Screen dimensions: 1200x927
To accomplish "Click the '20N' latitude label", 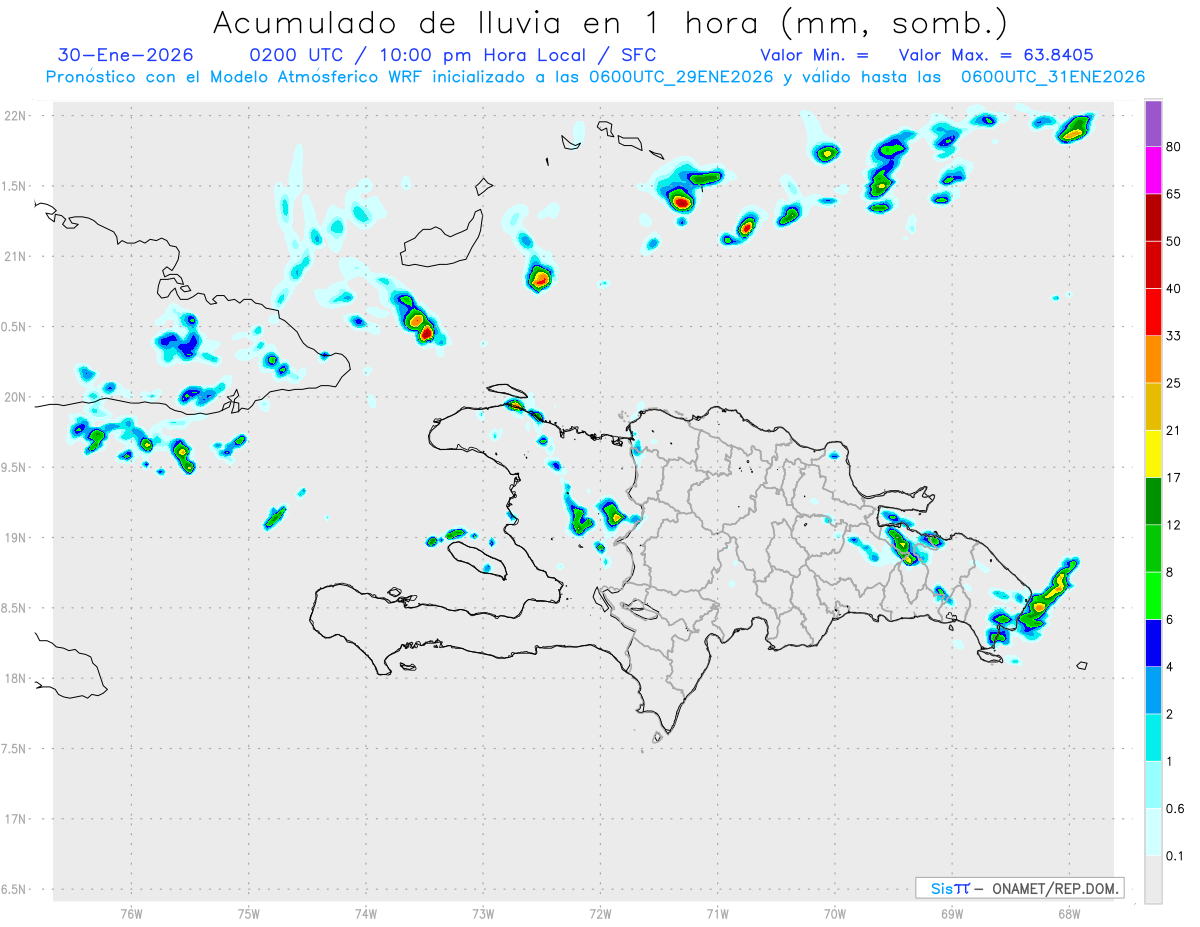I will 17,397.
